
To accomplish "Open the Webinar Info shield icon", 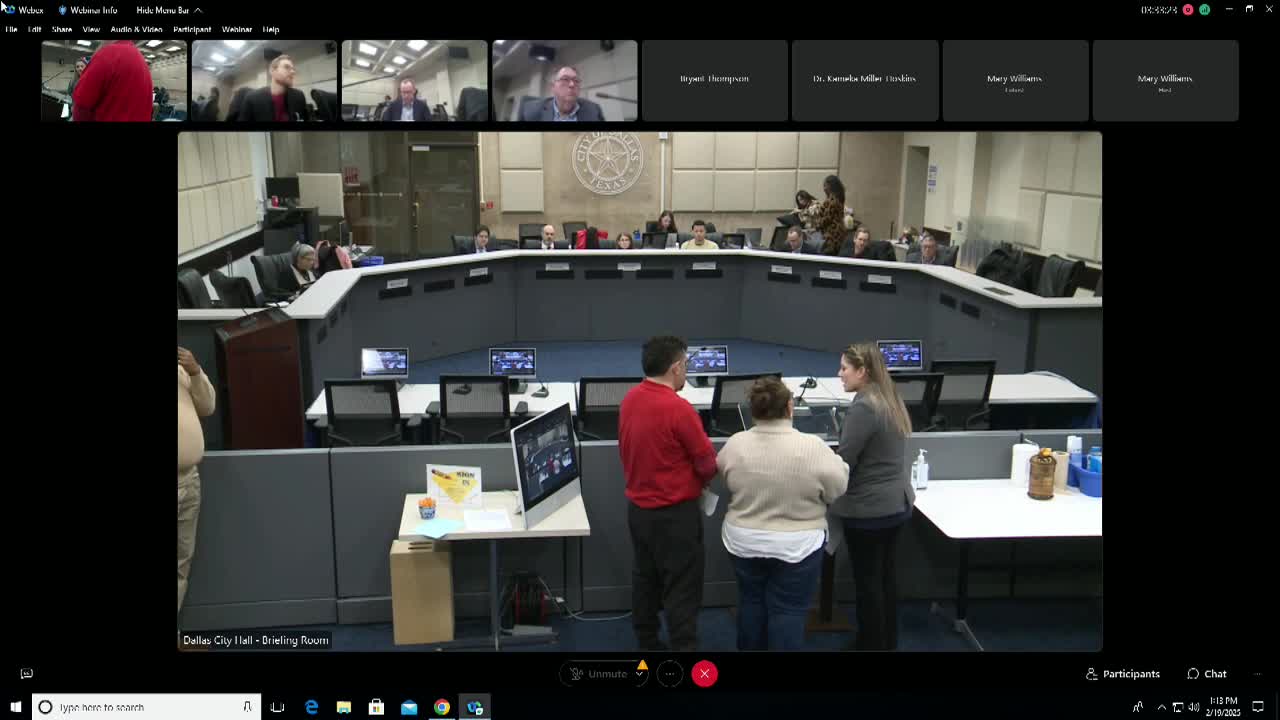I will [x=63, y=10].
